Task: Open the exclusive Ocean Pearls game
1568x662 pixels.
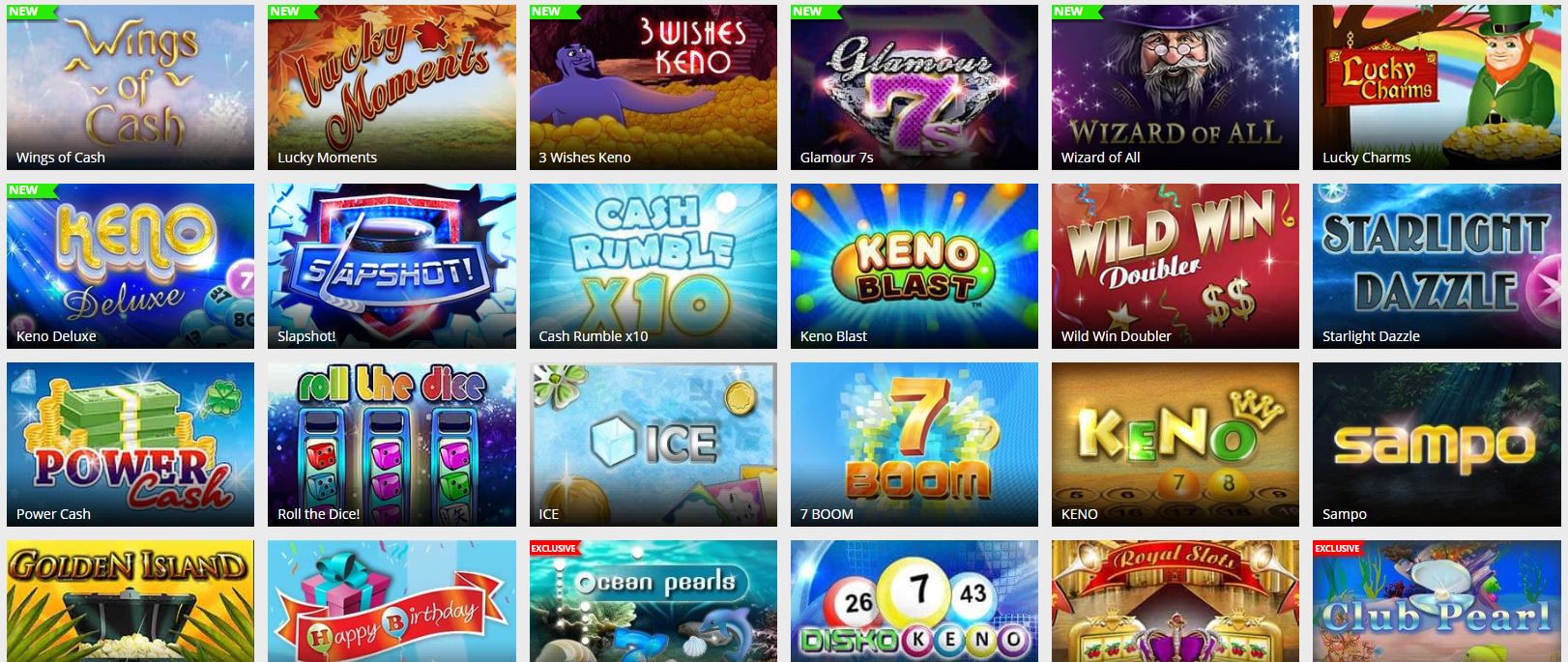Action: click(653, 601)
